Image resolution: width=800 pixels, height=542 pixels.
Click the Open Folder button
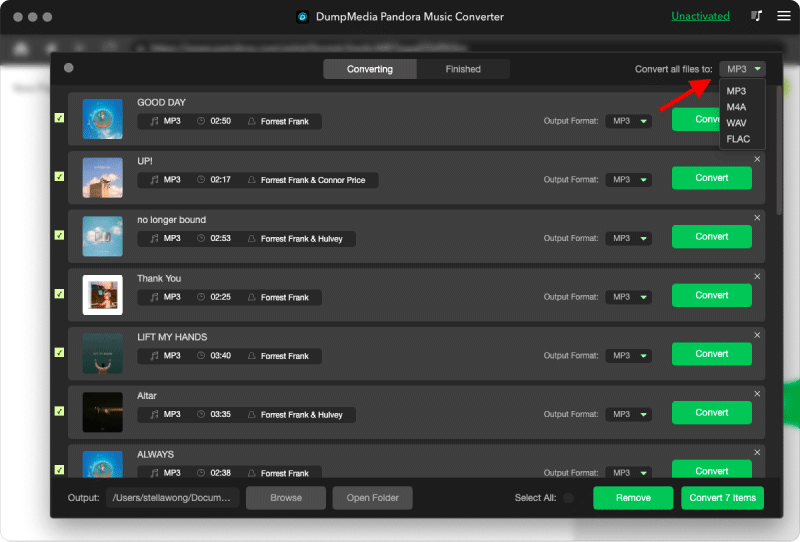coord(372,498)
